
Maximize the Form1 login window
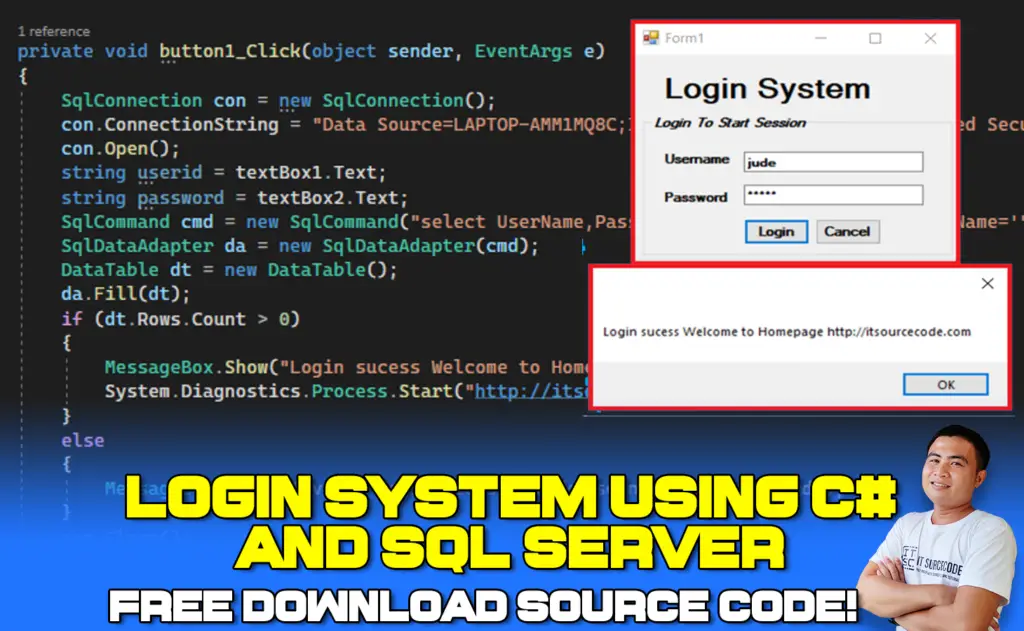pos(875,38)
